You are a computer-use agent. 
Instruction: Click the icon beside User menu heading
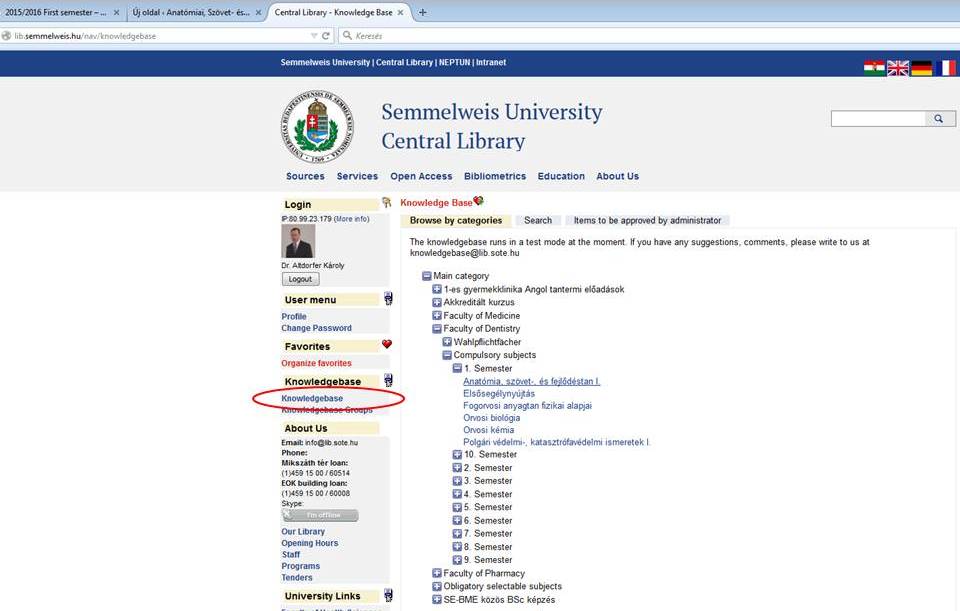point(388,299)
